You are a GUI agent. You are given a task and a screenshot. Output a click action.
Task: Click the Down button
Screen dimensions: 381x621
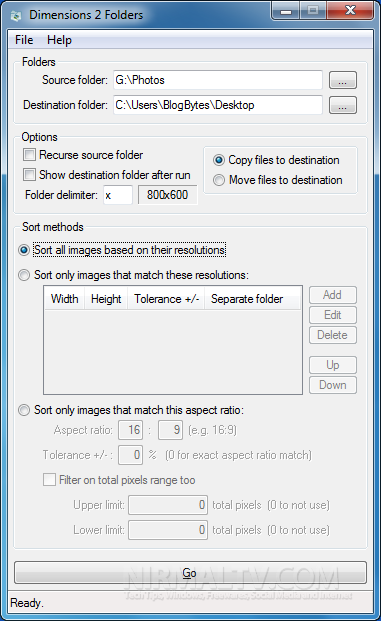tap(333, 385)
